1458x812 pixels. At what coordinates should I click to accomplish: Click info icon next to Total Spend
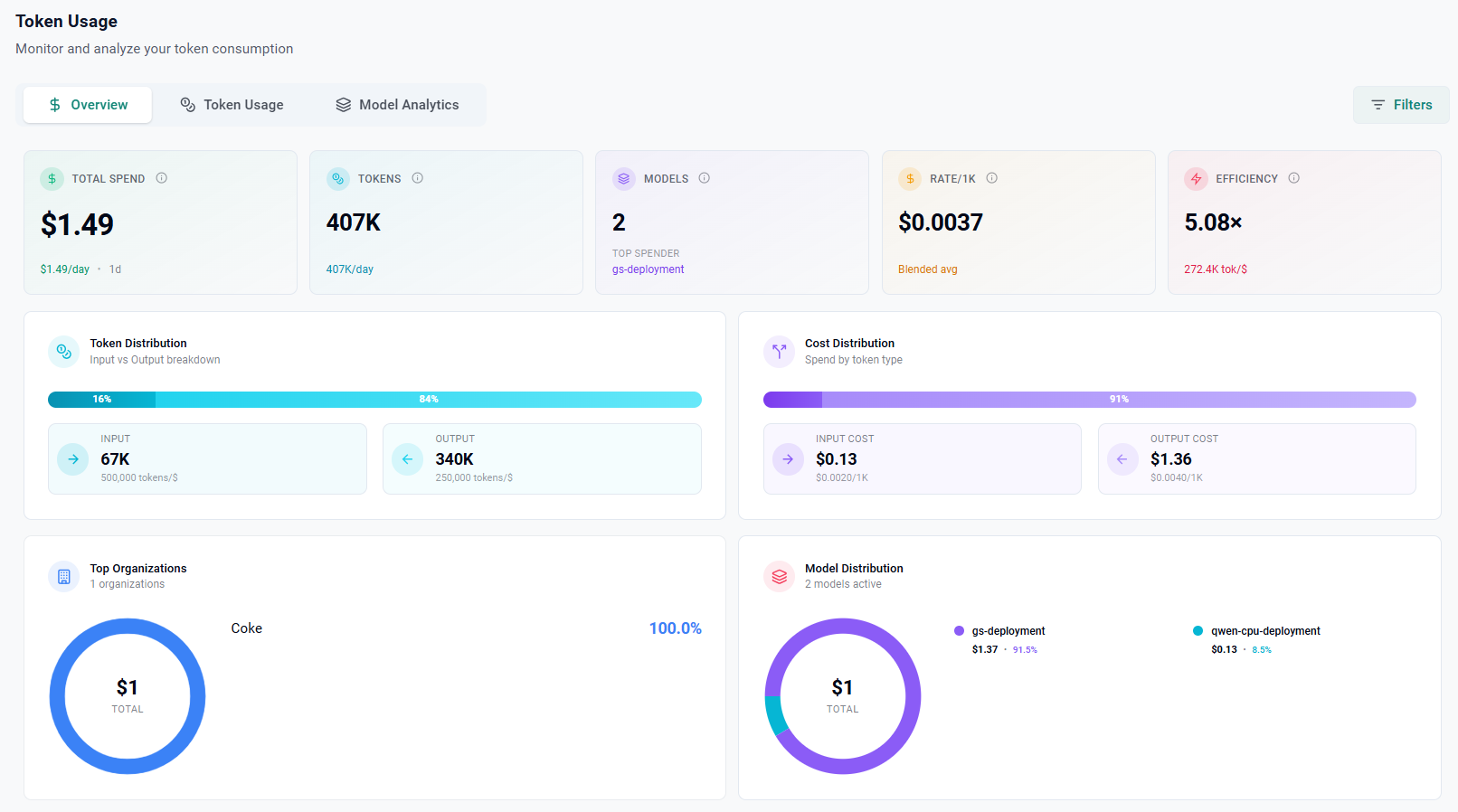pos(162,178)
